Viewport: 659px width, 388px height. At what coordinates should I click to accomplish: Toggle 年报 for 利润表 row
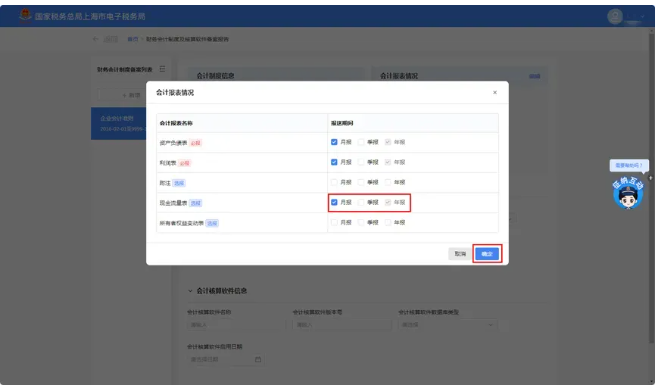tap(388, 162)
